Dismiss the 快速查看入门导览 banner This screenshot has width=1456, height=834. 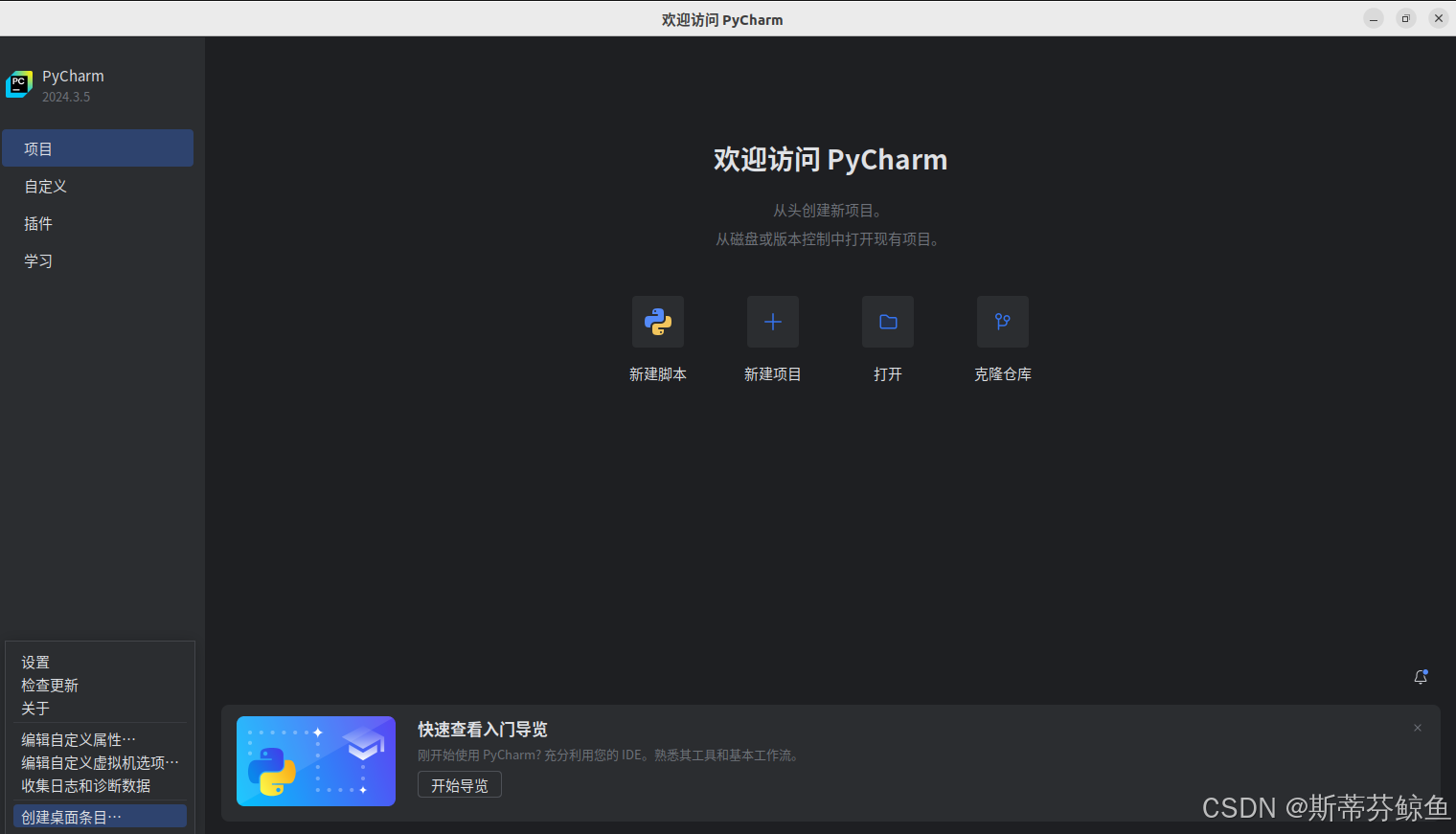click(x=1417, y=728)
